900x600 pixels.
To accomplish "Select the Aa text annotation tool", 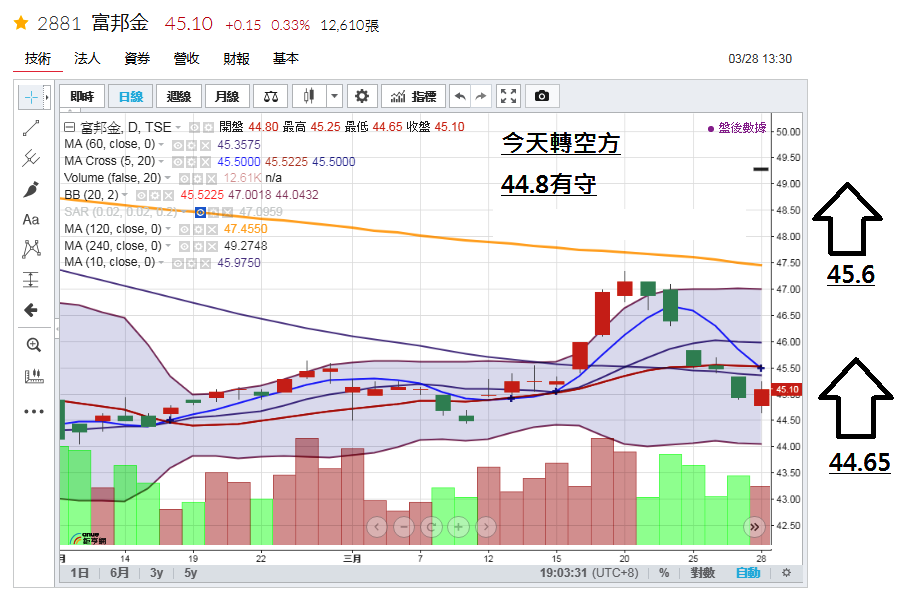I will pos(31,219).
